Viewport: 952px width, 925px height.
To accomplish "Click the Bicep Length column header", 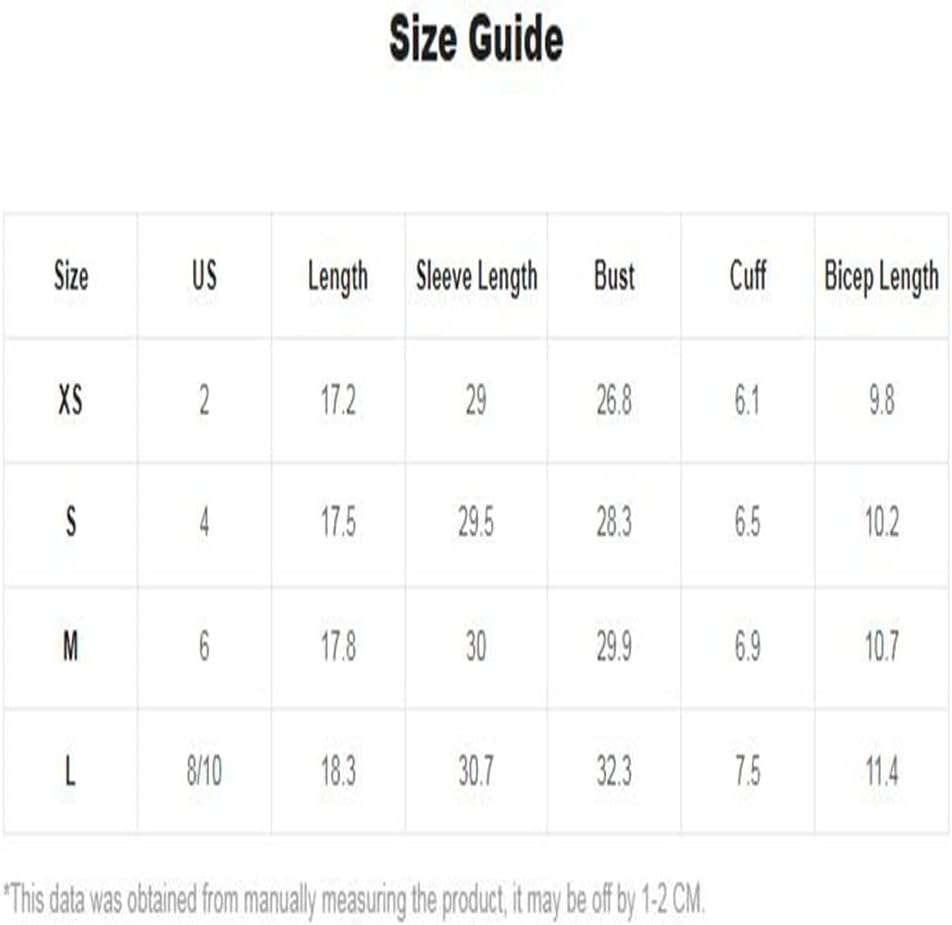I will 882,277.
